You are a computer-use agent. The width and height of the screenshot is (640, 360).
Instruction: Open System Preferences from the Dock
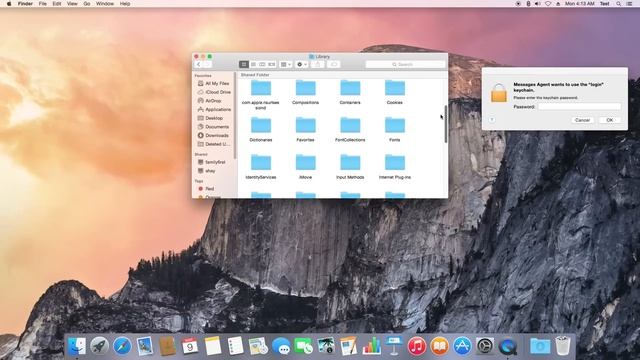(485, 346)
